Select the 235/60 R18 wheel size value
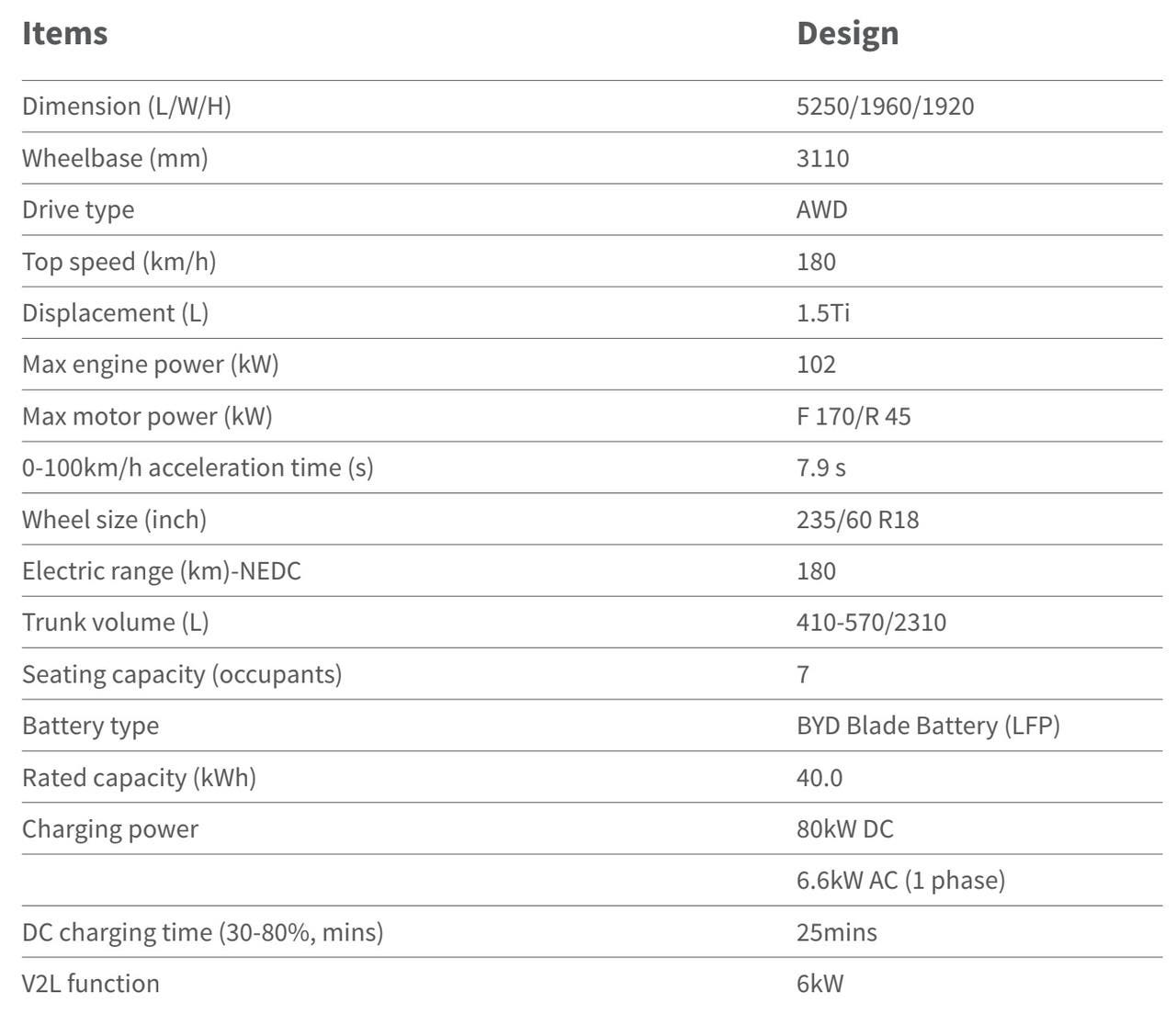Viewport: 1176px width, 1013px height. coord(857,520)
